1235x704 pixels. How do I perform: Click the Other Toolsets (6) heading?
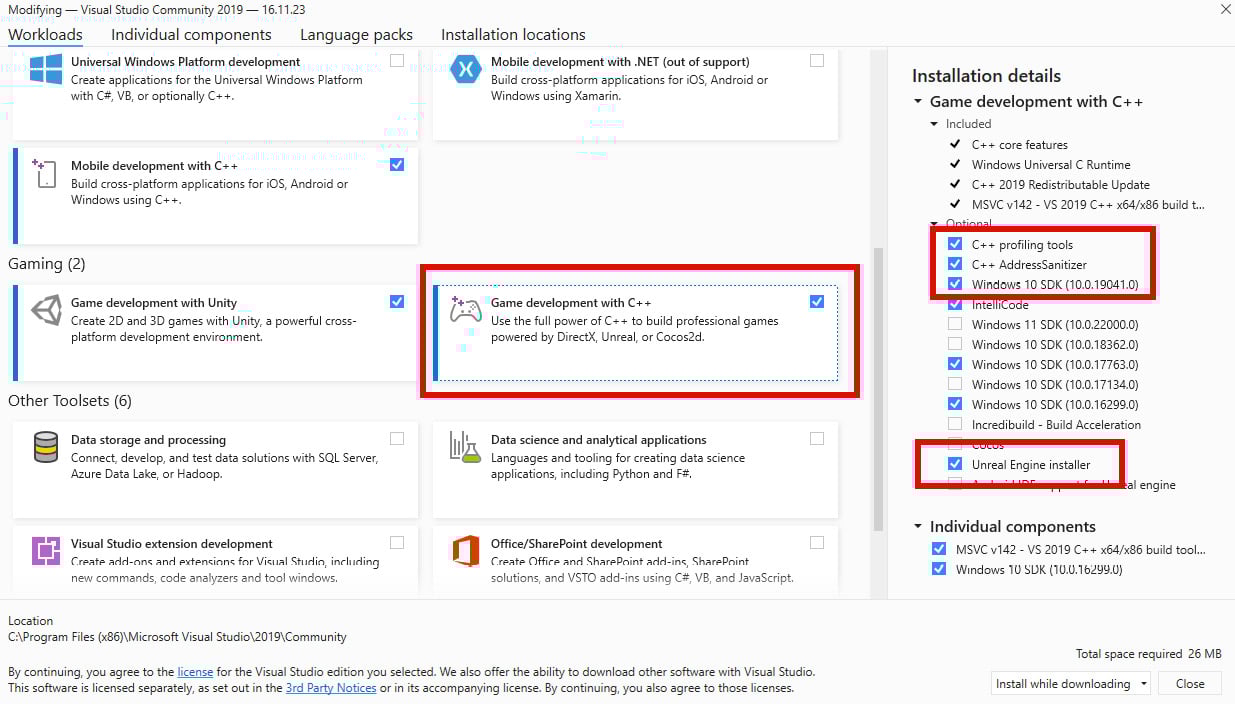pos(70,401)
